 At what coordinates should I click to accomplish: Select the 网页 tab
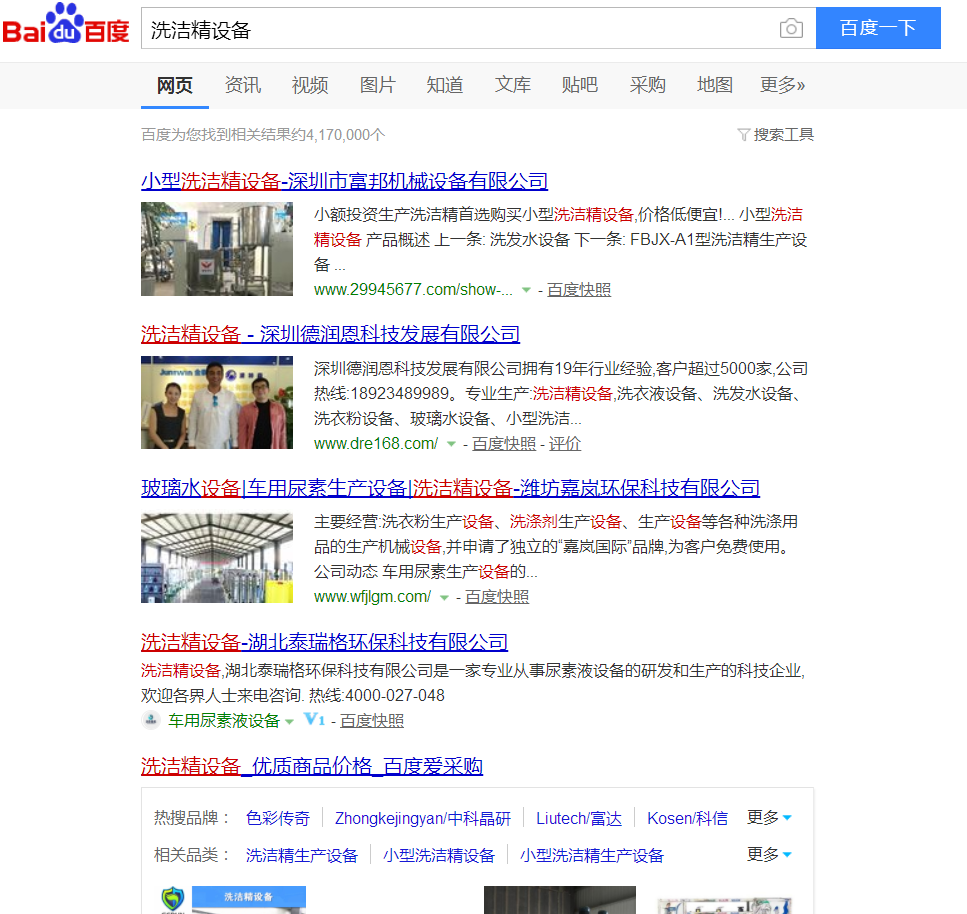pyautogui.click(x=175, y=85)
